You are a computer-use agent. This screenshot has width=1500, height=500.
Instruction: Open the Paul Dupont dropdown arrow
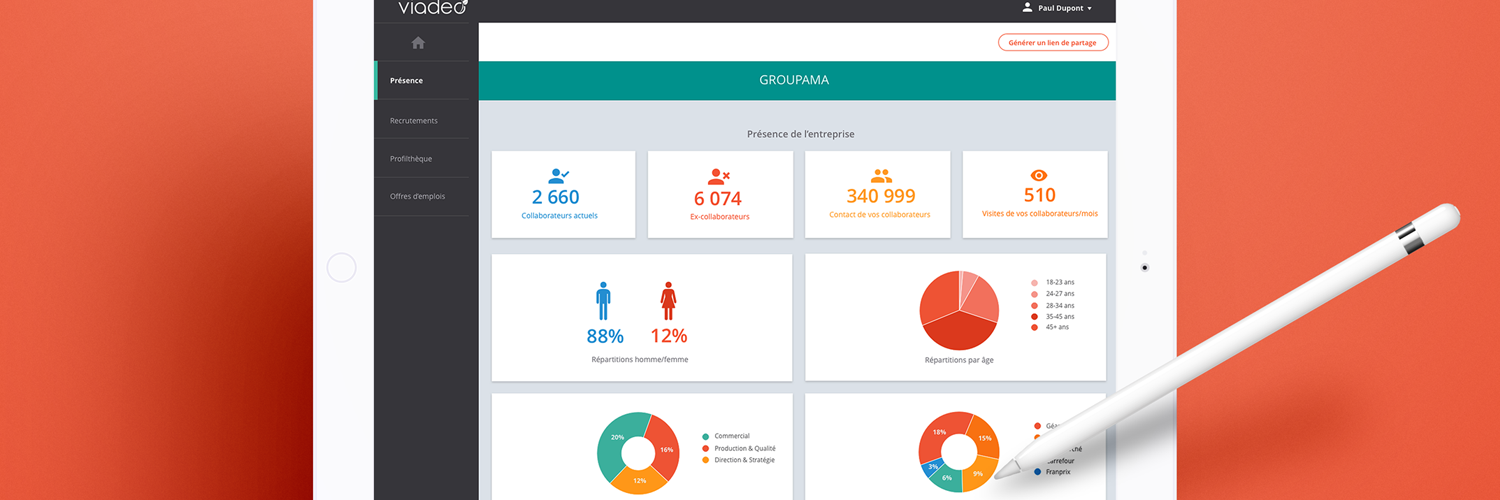coord(1089,9)
